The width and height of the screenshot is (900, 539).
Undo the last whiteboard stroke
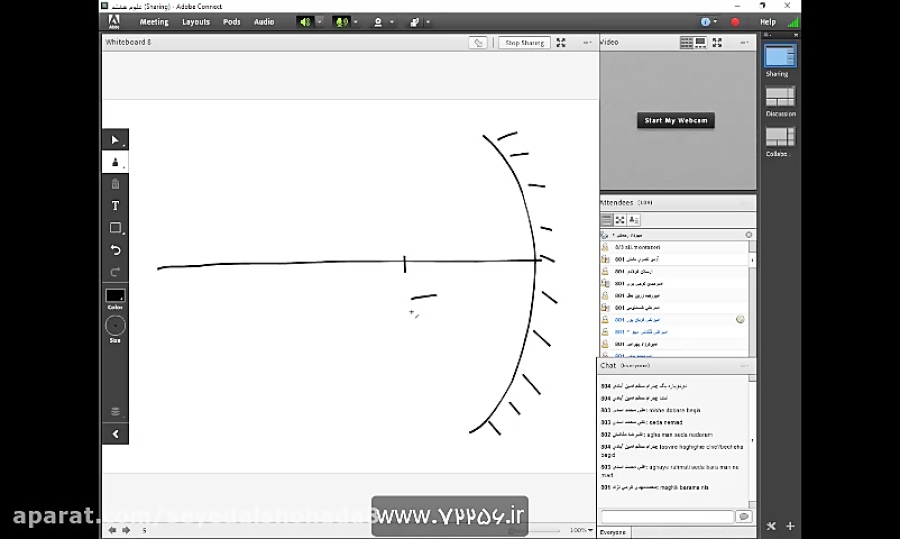pyautogui.click(x=115, y=250)
